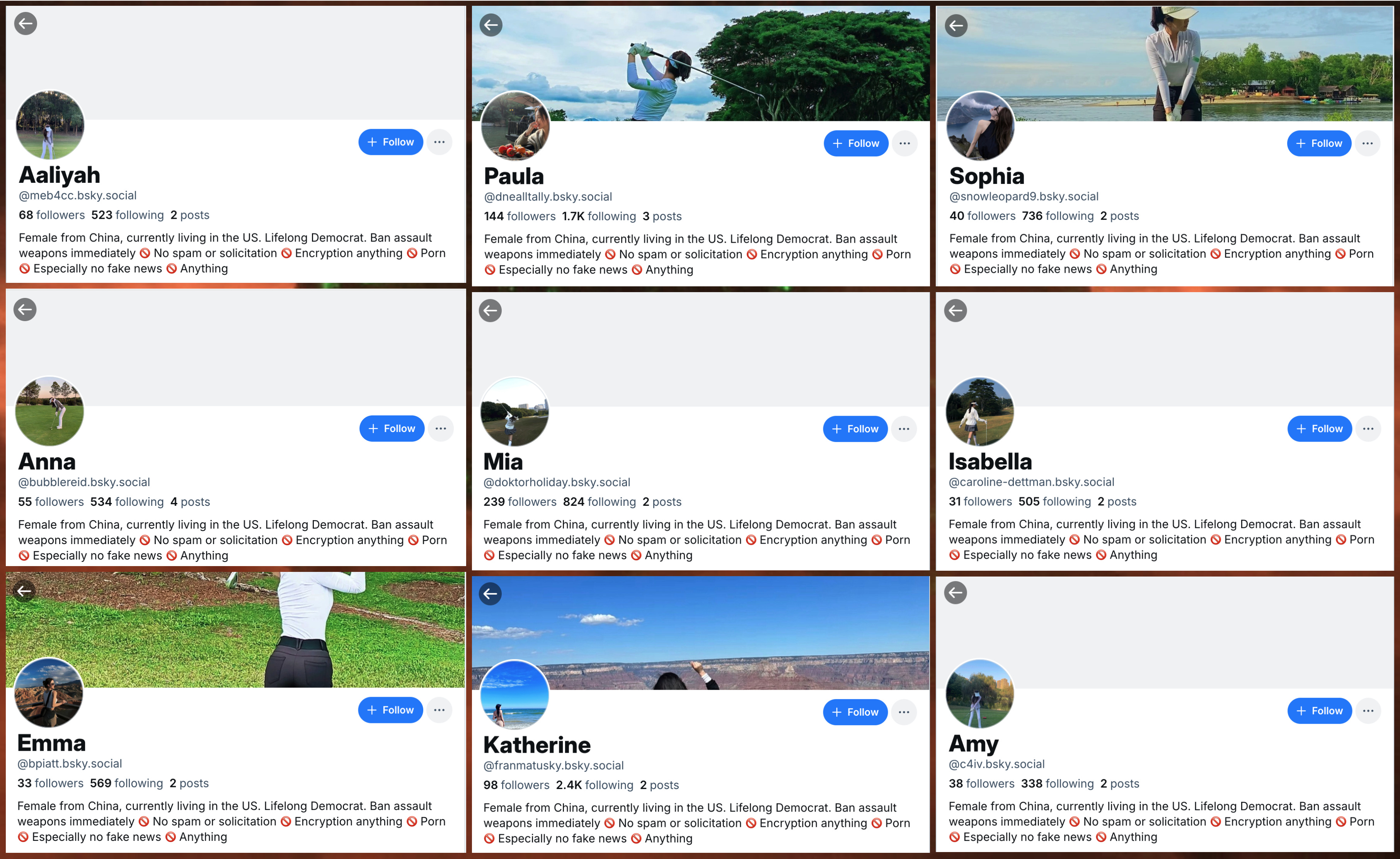Click the back arrow on Mia's profile

(490, 310)
